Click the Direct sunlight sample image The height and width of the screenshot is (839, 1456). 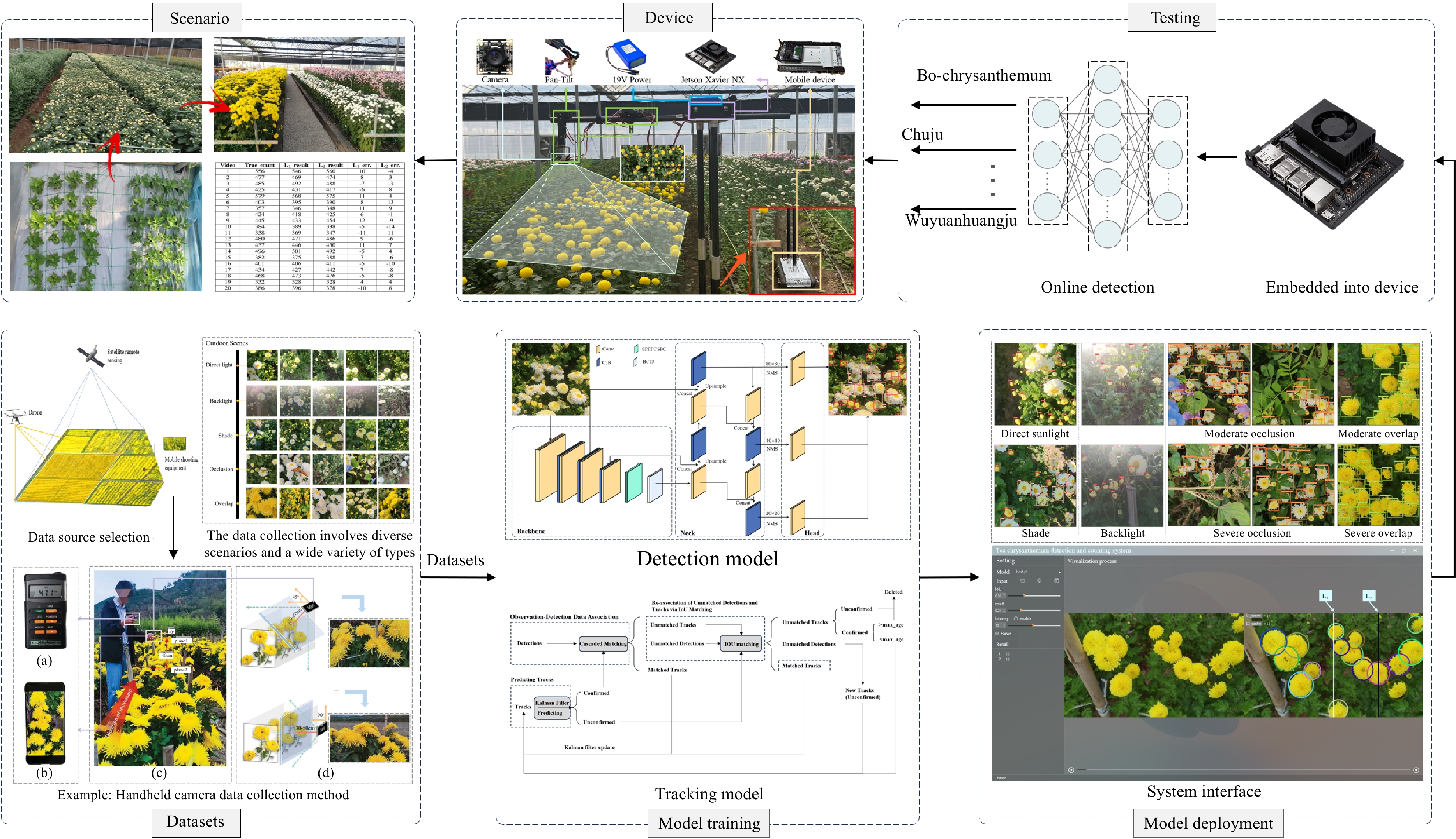[x=1035, y=384]
